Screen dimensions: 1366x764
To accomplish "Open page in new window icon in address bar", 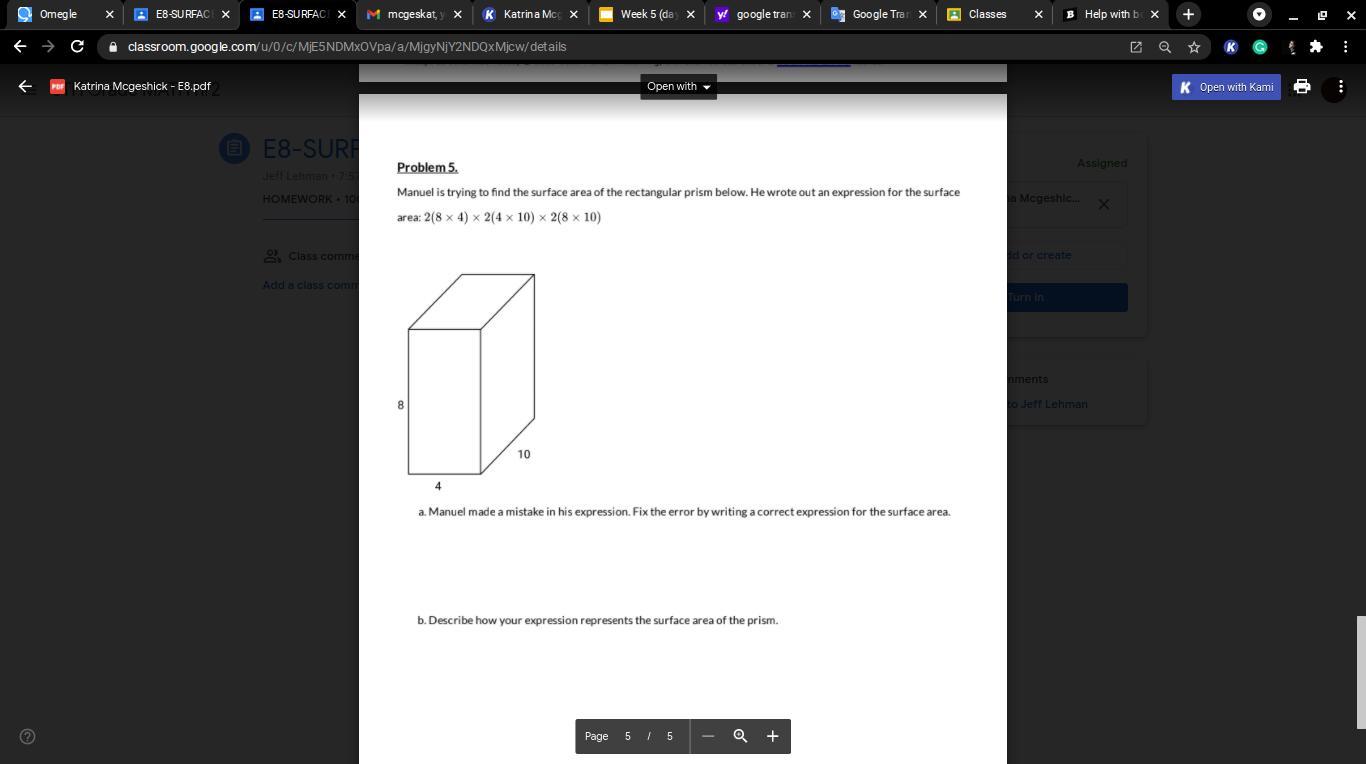I will pyautogui.click(x=1136, y=47).
